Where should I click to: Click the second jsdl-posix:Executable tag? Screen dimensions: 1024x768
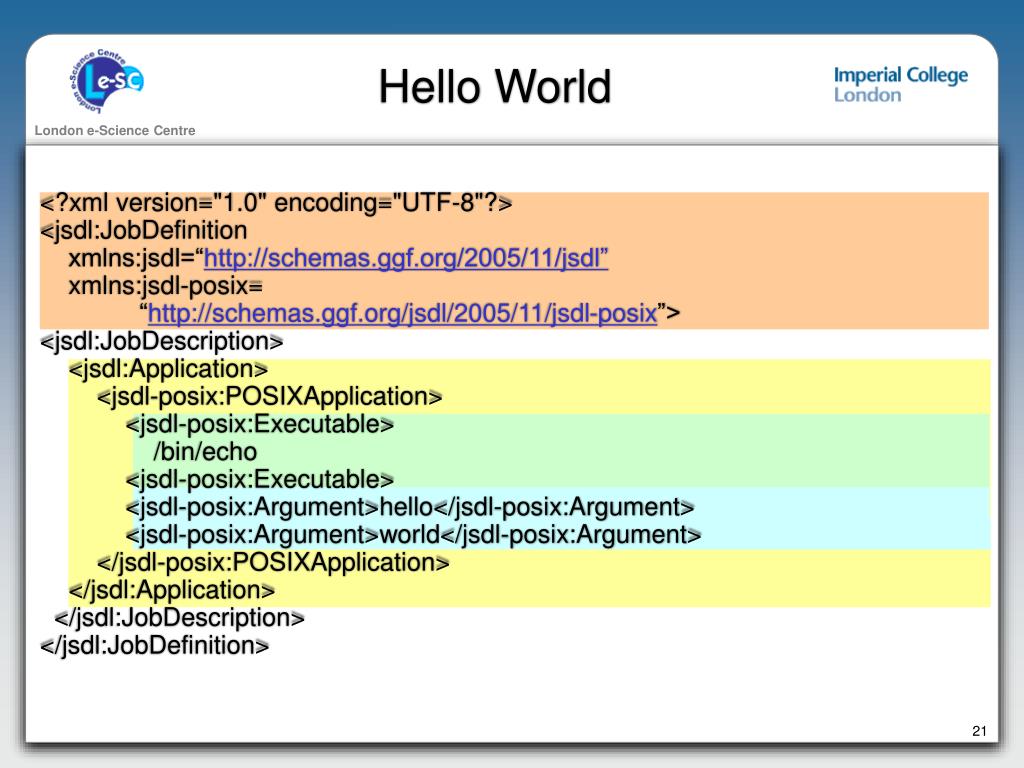click(x=259, y=479)
